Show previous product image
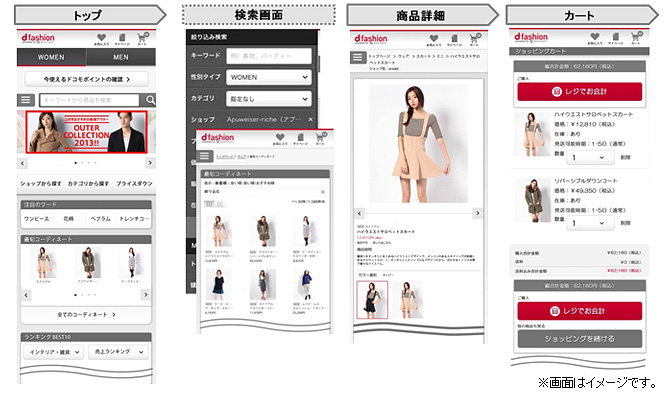The height and width of the screenshot is (393, 672). click(x=360, y=213)
